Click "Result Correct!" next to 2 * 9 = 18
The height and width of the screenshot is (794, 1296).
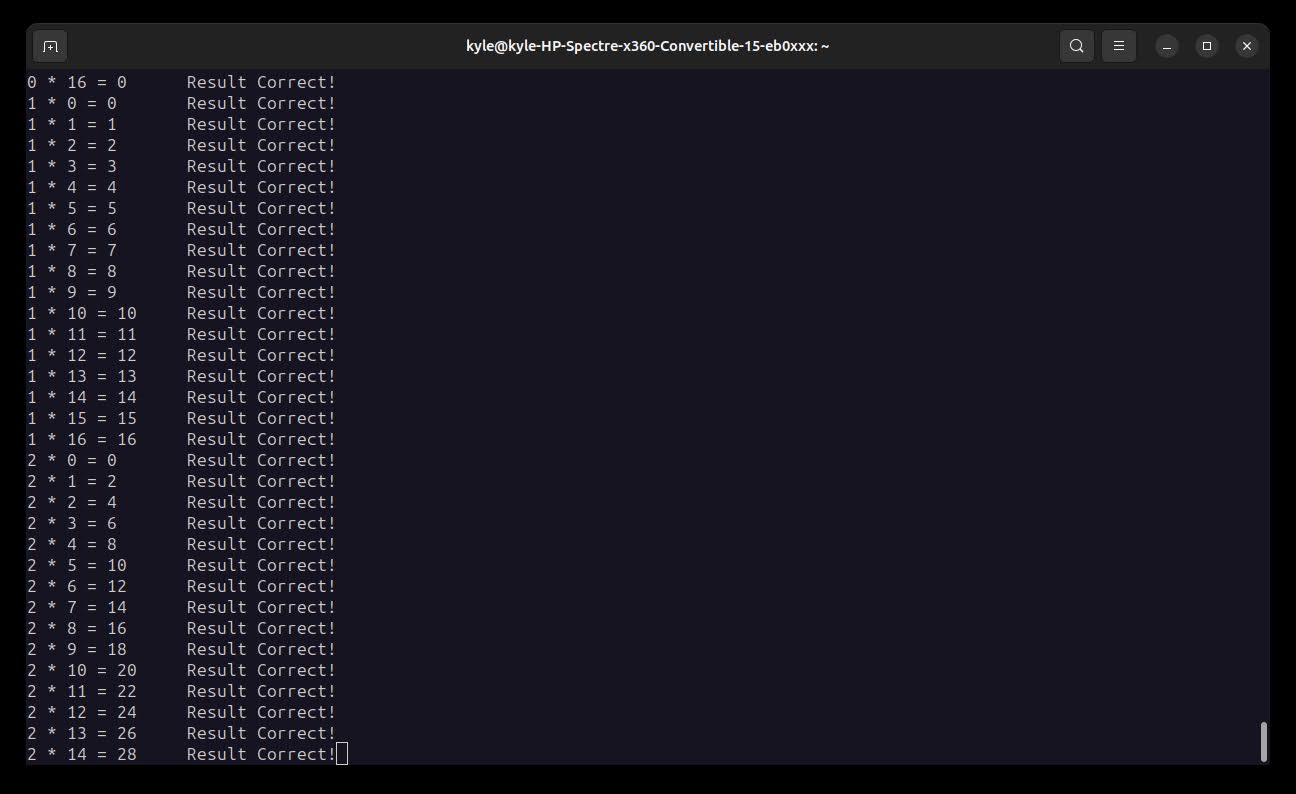261,649
